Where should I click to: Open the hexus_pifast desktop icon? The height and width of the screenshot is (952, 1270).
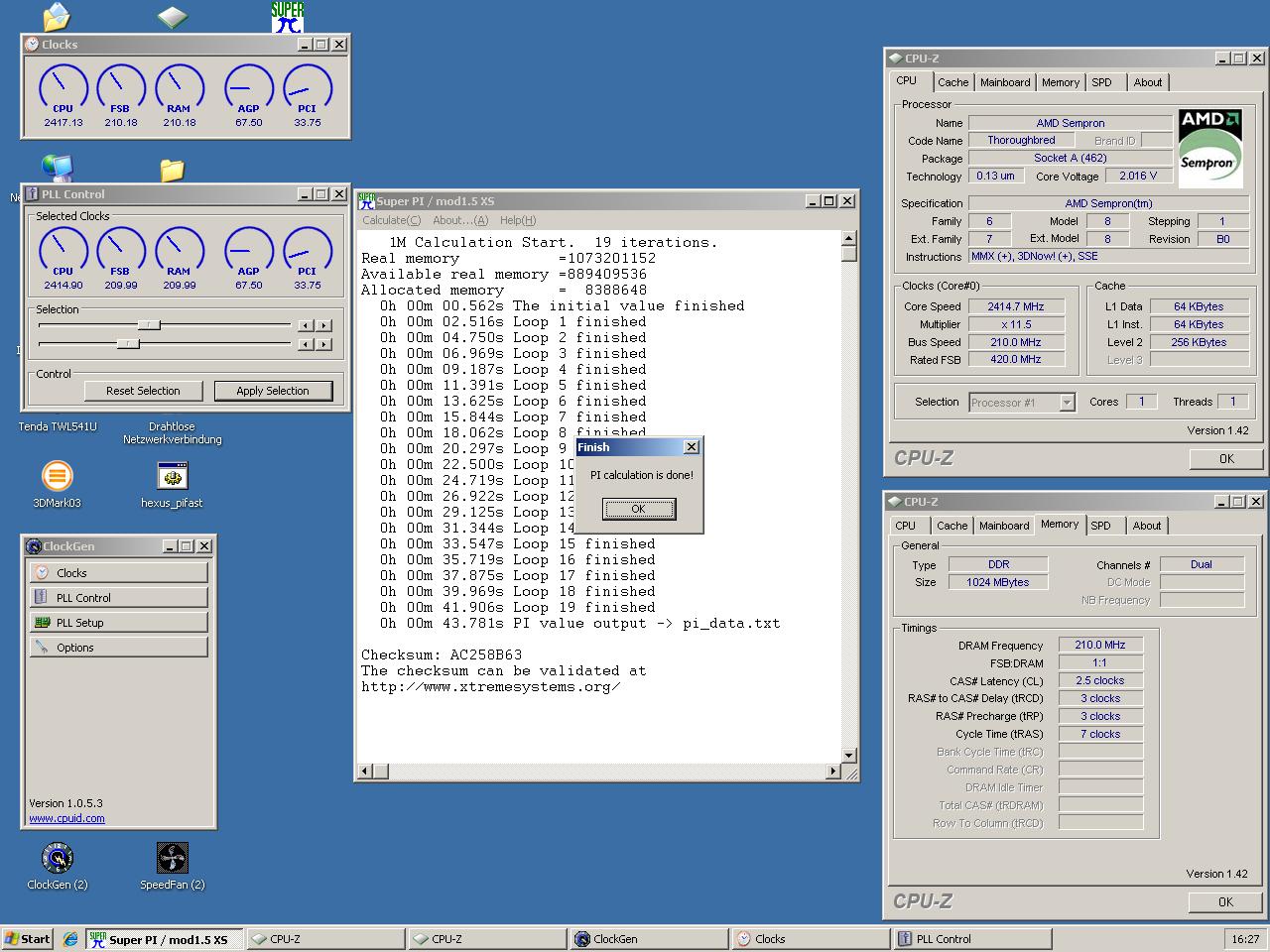tap(172, 476)
